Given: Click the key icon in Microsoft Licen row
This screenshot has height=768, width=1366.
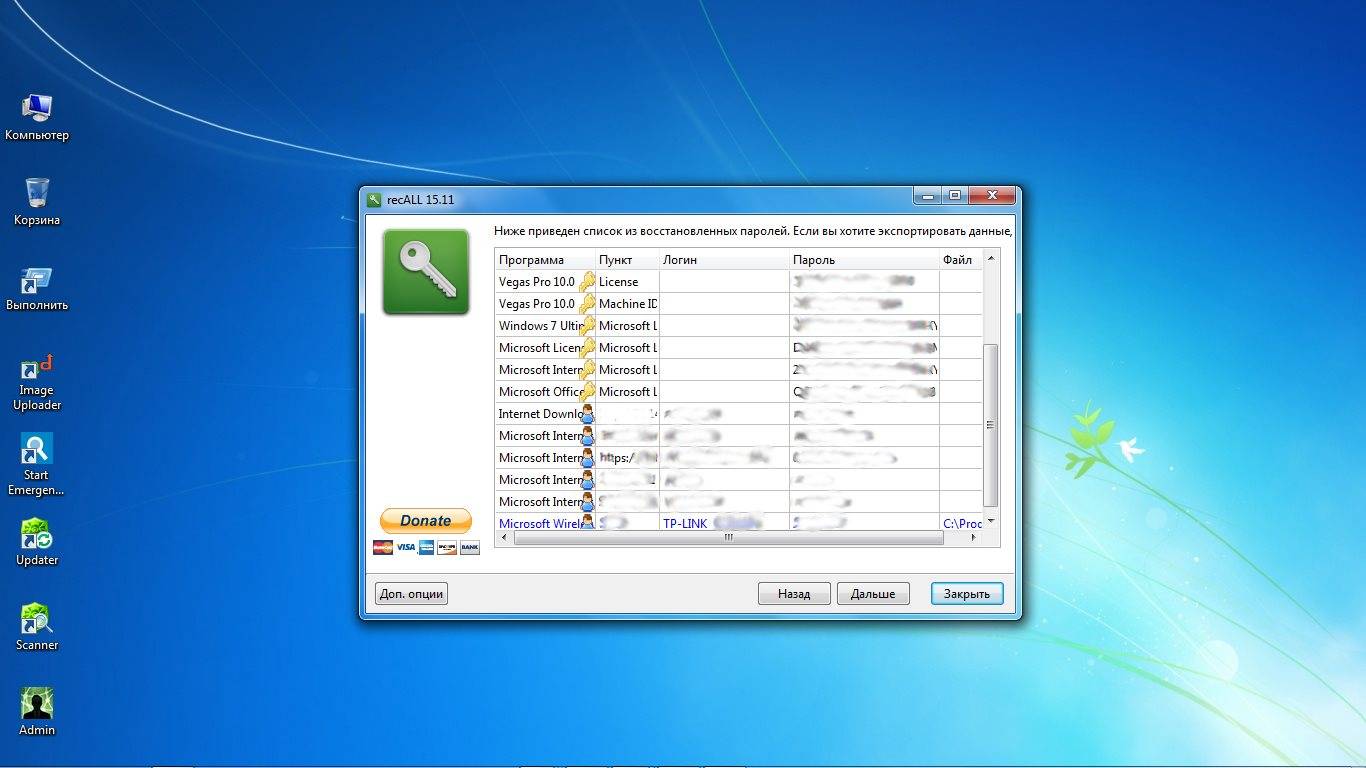Looking at the screenshot, I should pyautogui.click(x=587, y=348).
